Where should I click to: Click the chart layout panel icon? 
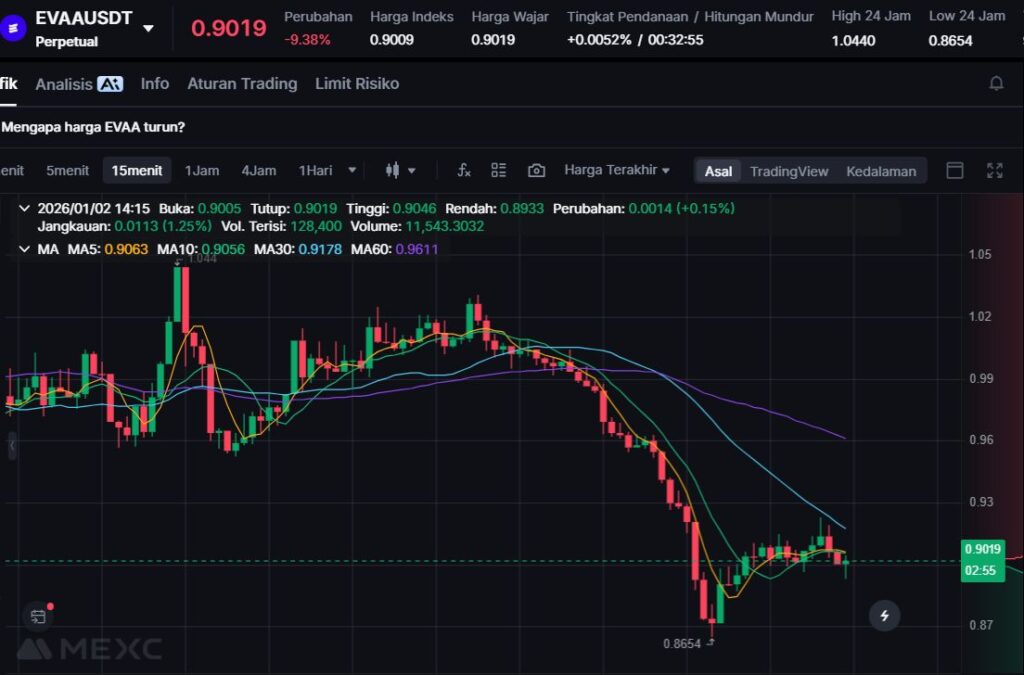(955, 170)
